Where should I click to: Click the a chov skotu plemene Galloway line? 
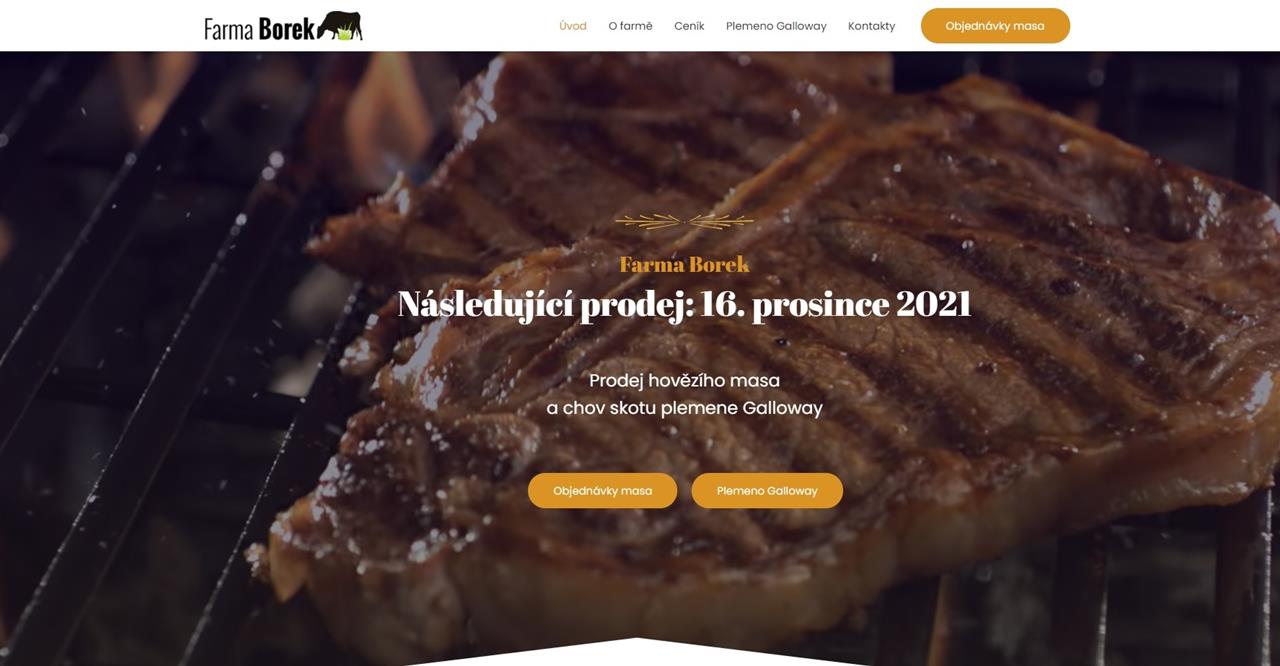pyautogui.click(x=684, y=408)
